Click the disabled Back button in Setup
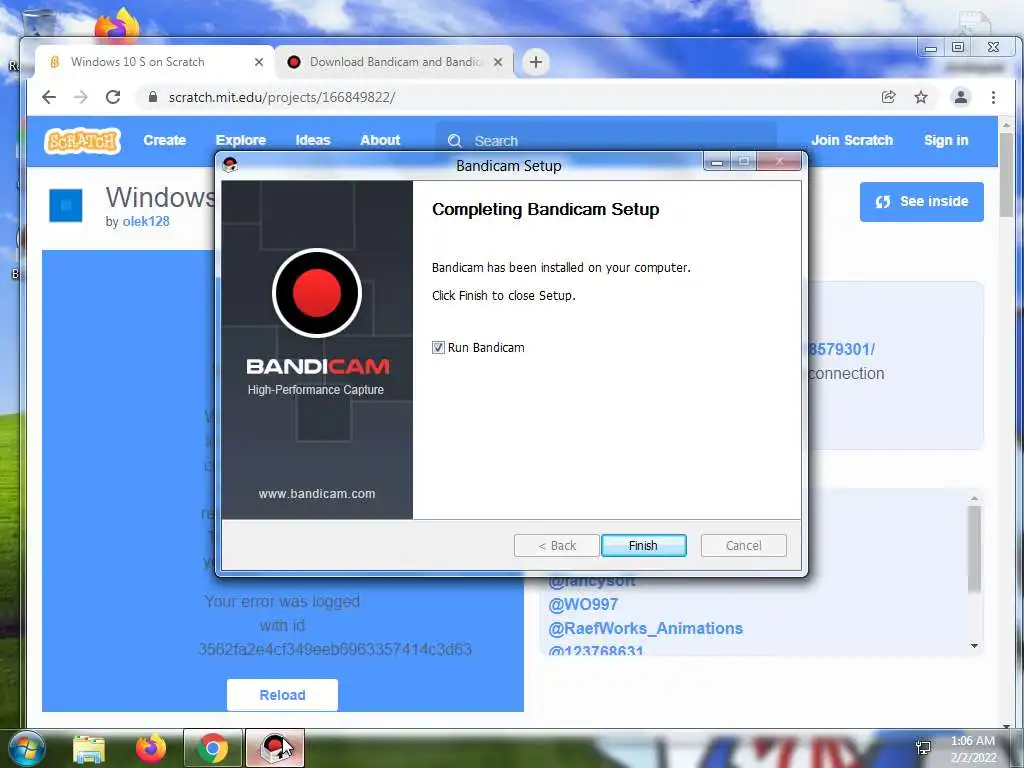 pos(556,545)
